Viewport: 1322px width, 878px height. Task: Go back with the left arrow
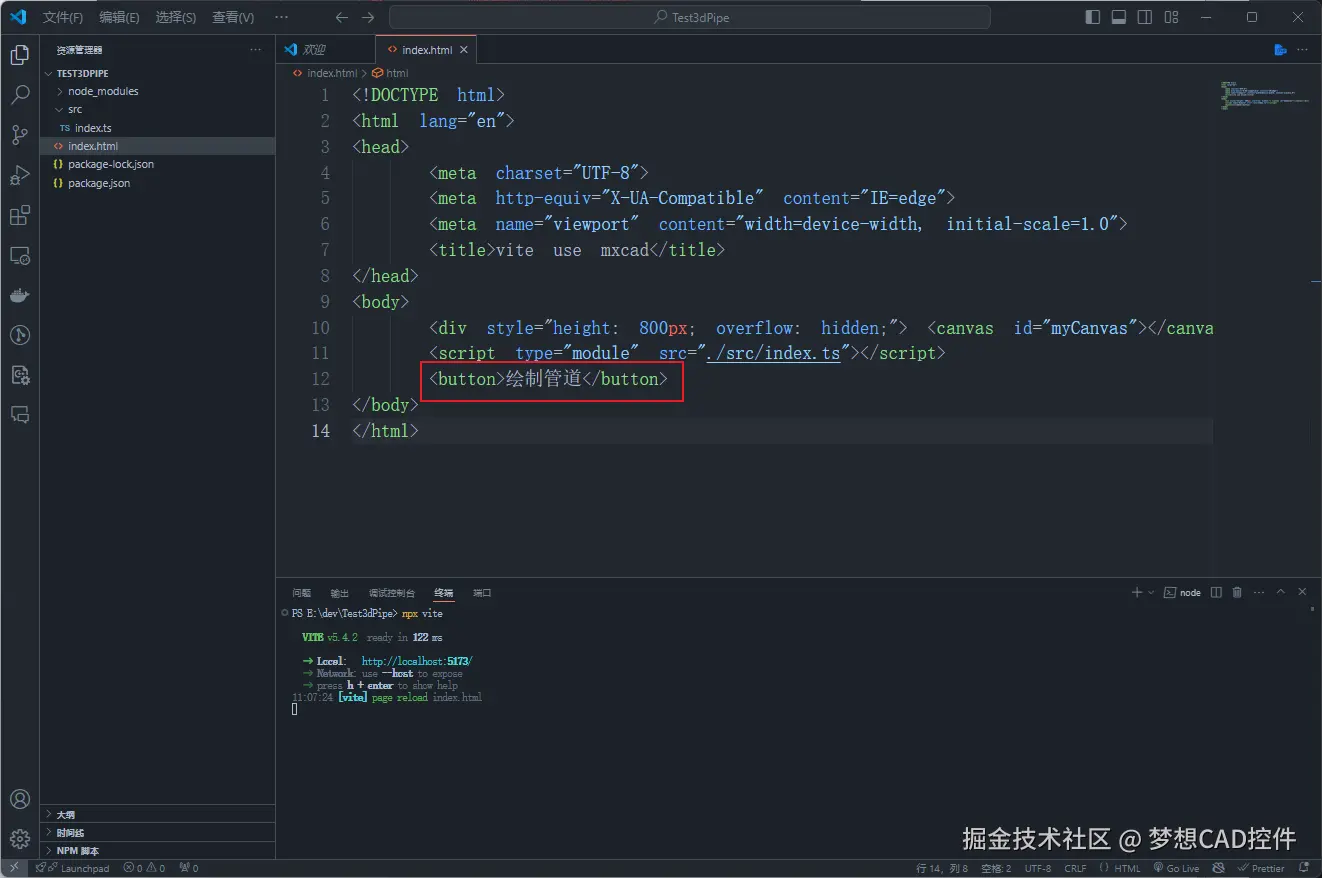(x=342, y=17)
